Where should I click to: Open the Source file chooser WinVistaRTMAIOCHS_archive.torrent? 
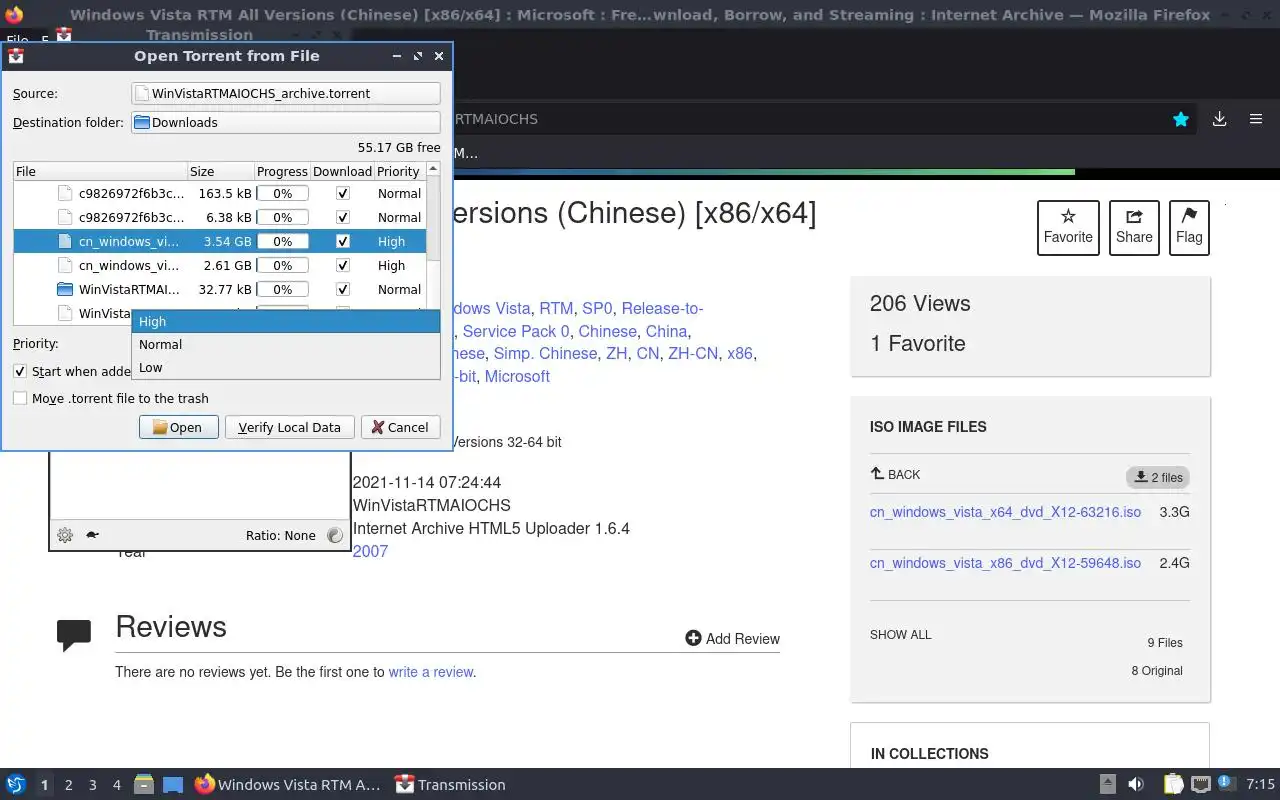click(286, 93)
